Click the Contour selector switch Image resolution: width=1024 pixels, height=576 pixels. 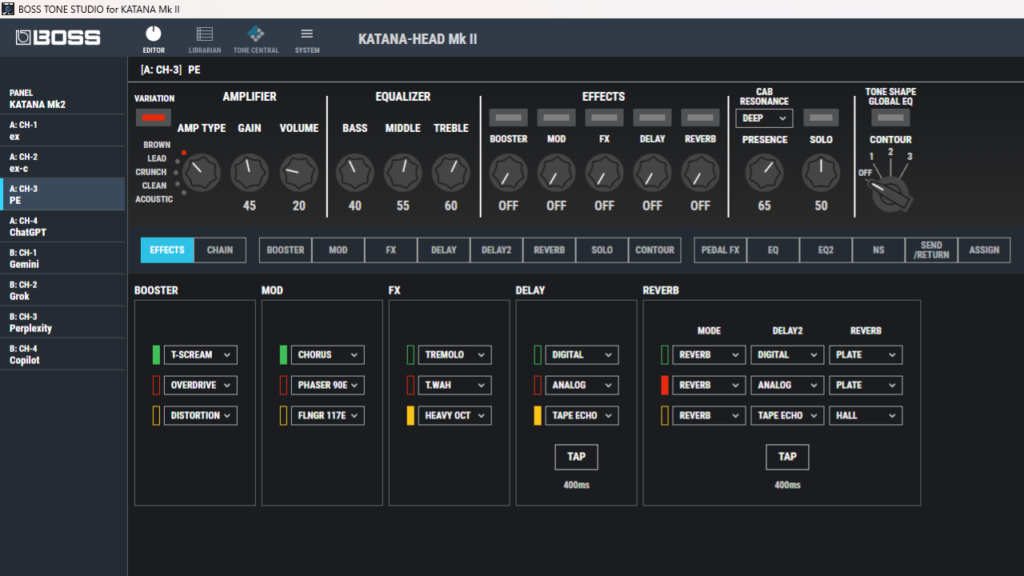890,193
